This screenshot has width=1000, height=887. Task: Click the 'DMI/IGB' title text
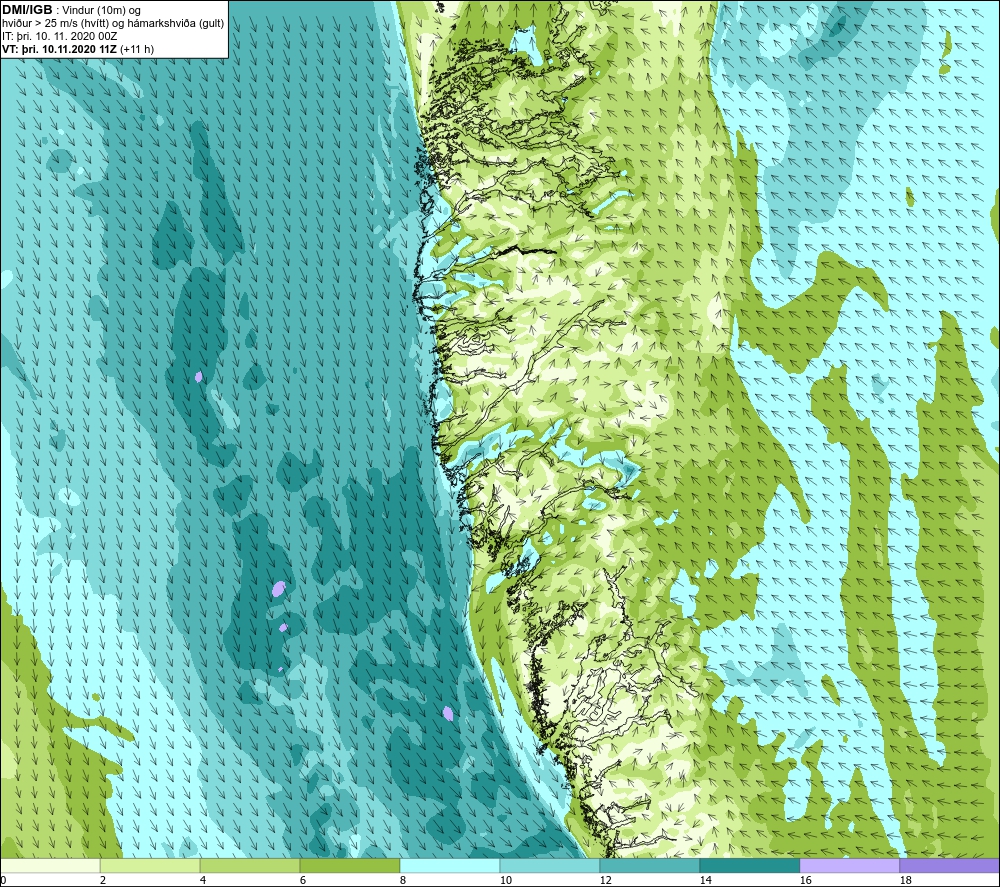[x=27, y=10]
